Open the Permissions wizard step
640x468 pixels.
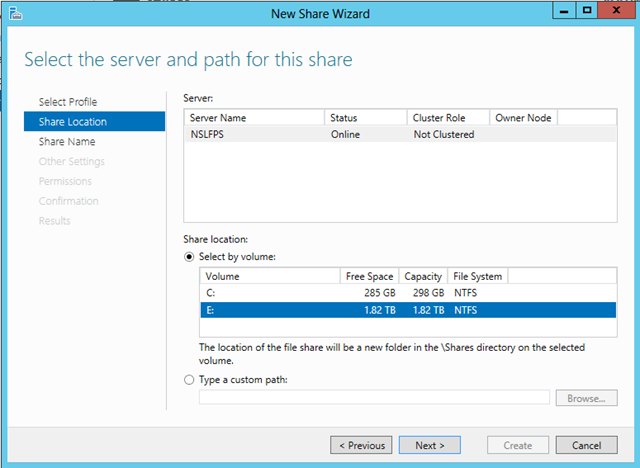[65, 181]
